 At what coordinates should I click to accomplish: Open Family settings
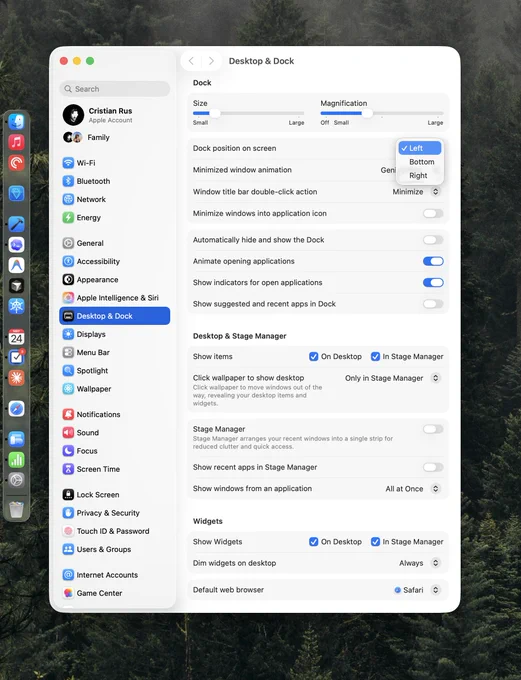(115, 137)
